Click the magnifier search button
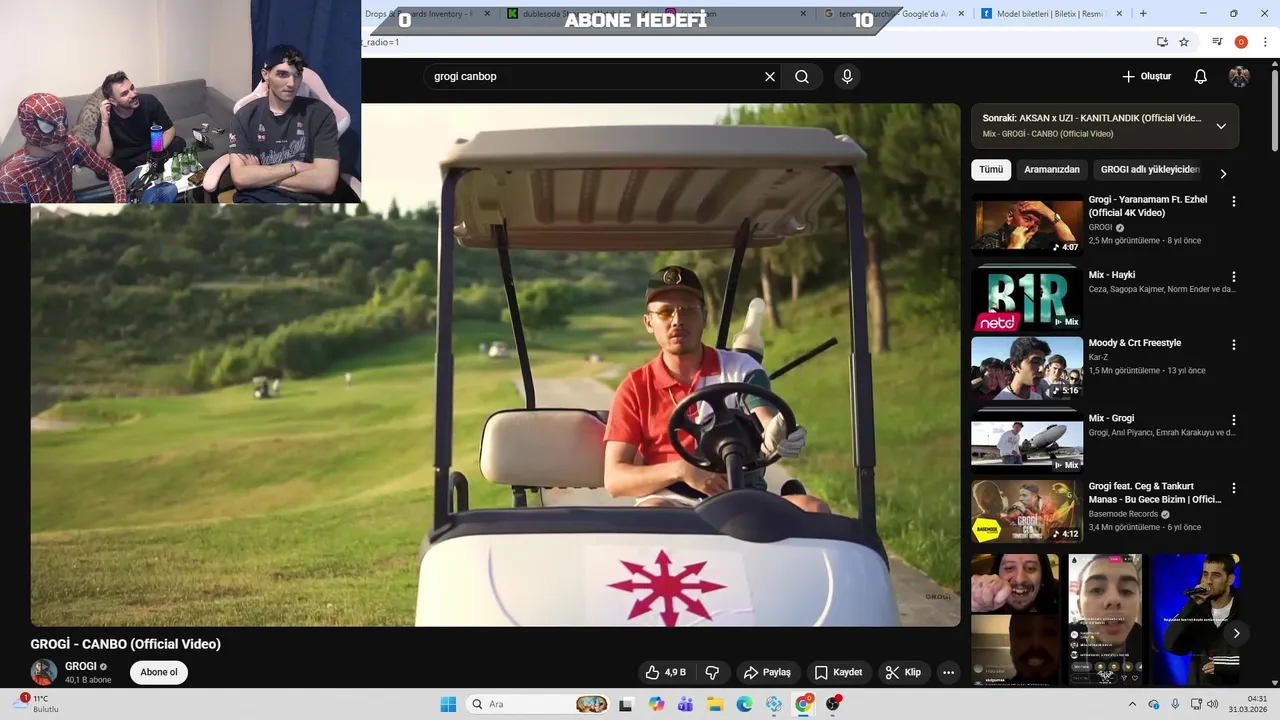The width and height of the screenshot is (1280, 720). click(802, 77)
